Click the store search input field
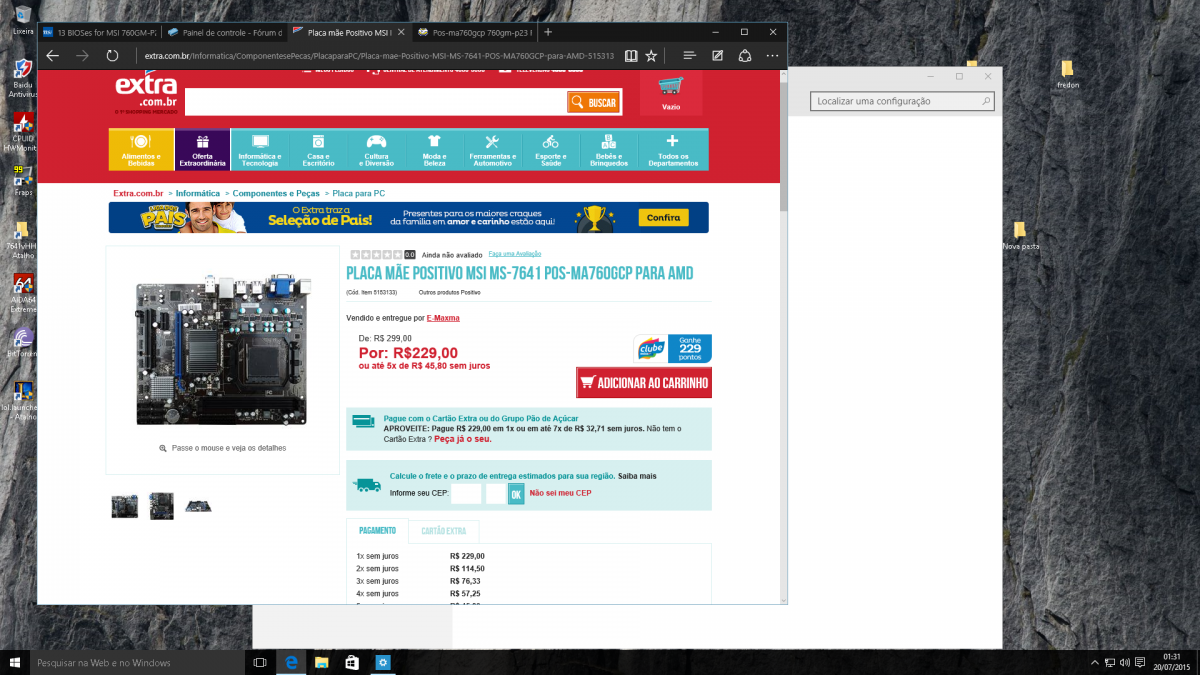Viewport: 1200px width, 675px height. tap(376, 102)
